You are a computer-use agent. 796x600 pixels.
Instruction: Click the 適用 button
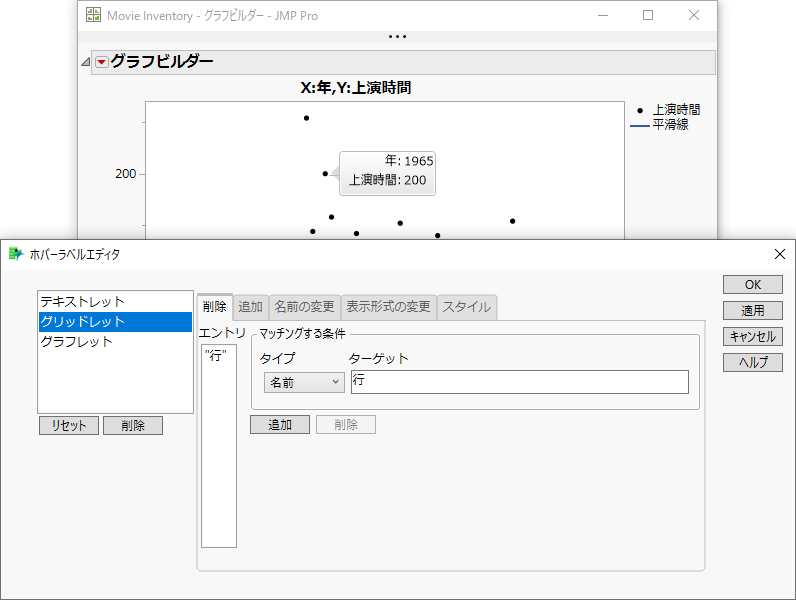pyautogui.click(x=752, y=311)
